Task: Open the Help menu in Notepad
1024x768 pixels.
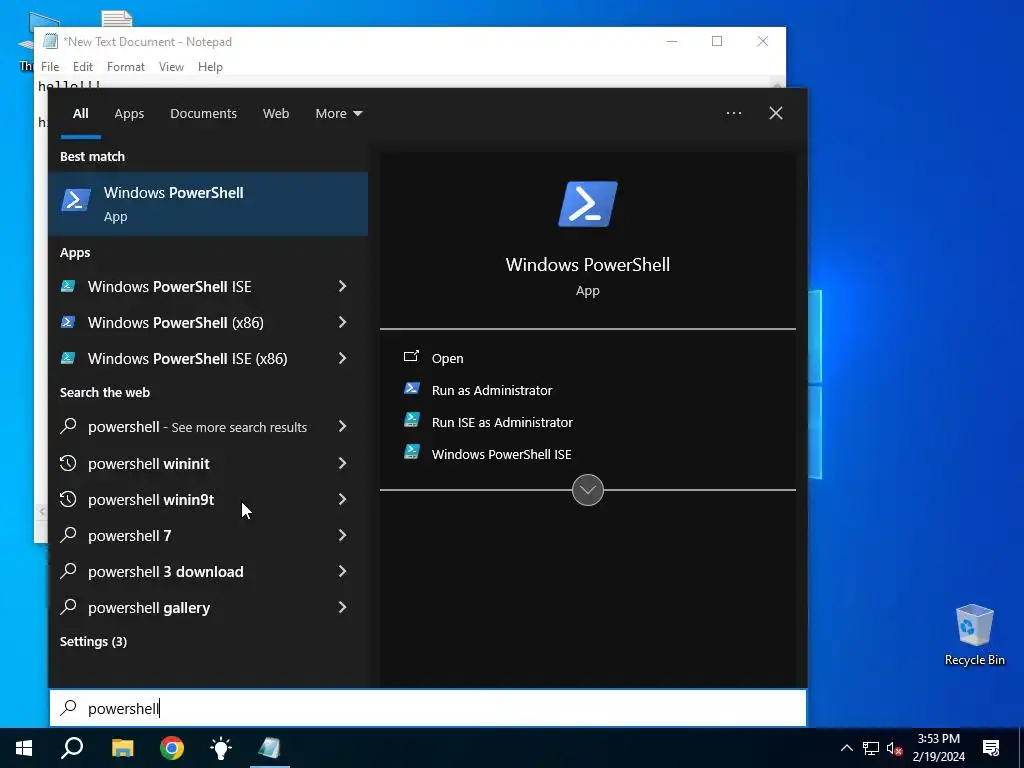Action: 210,67
